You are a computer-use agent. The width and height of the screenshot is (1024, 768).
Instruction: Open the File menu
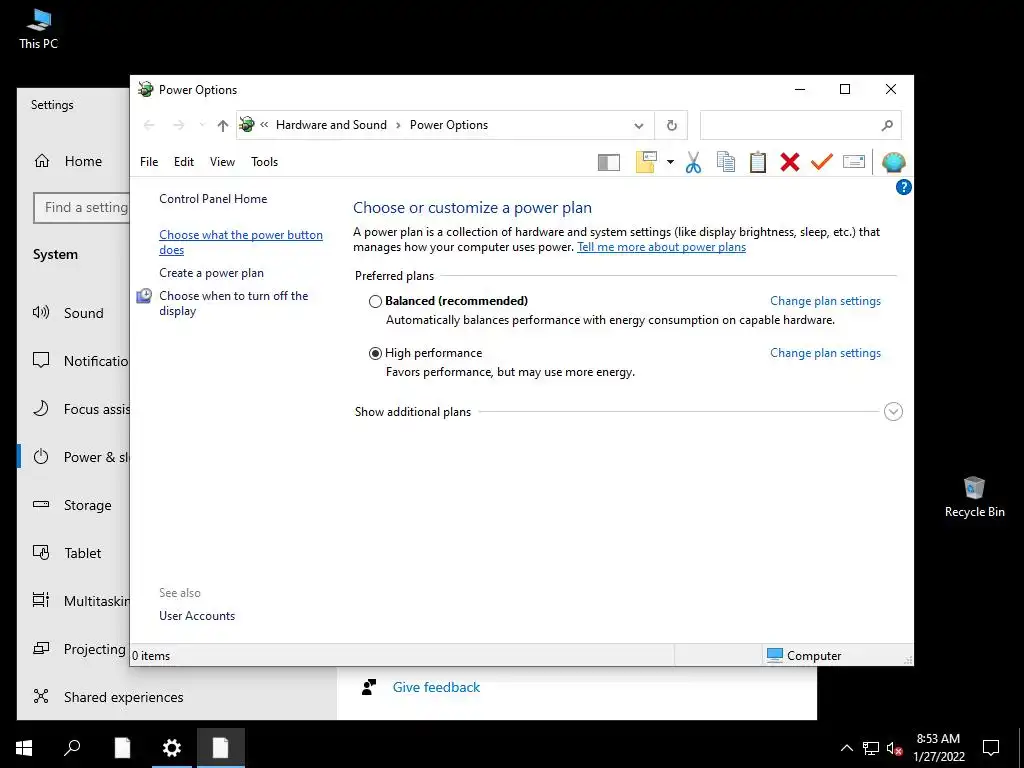pos(149,162)
